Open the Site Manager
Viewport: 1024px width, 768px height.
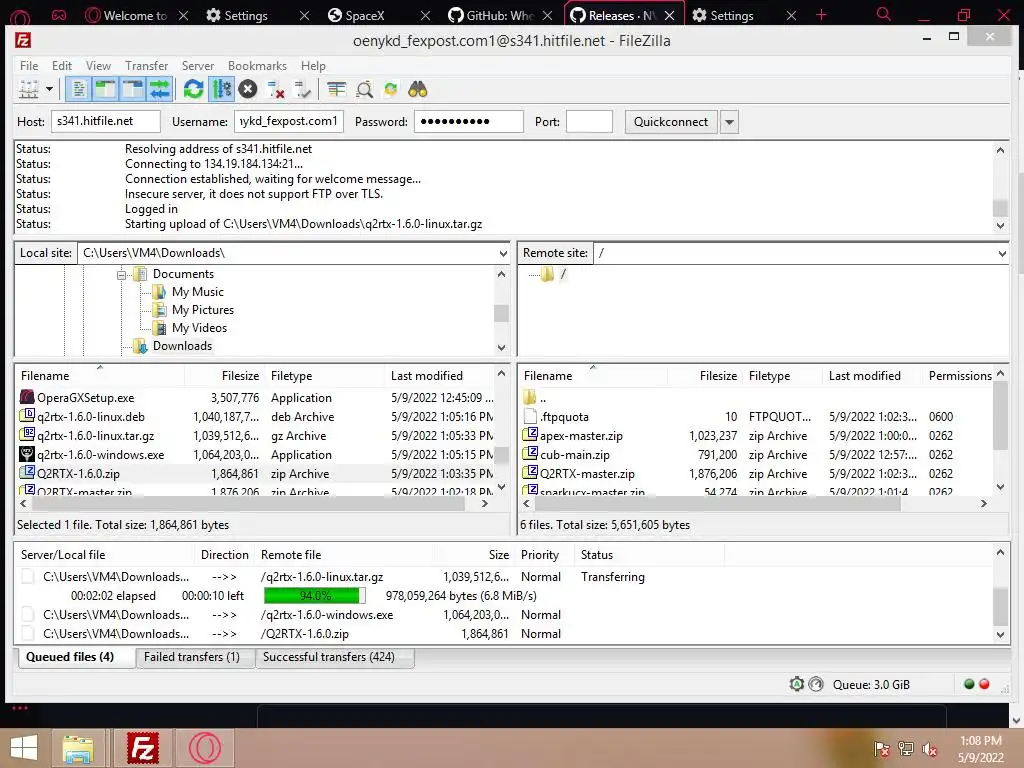[28, 89]
